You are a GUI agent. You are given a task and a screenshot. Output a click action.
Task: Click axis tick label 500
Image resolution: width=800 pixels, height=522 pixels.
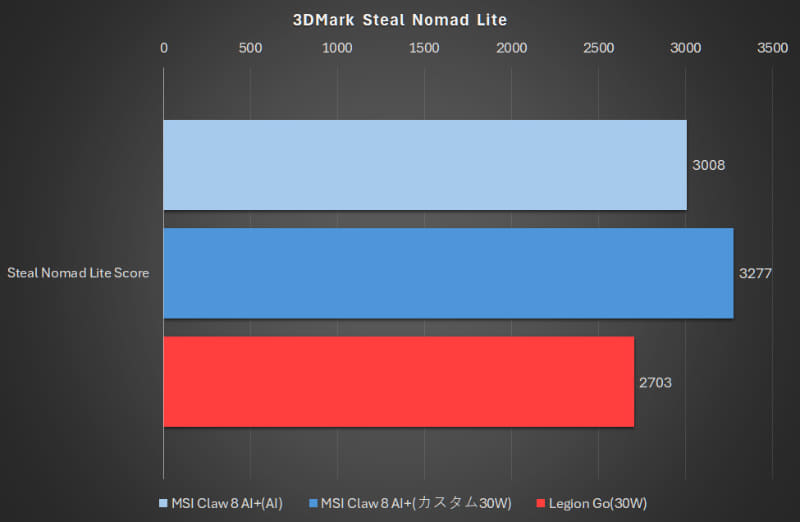pos(251,48)
